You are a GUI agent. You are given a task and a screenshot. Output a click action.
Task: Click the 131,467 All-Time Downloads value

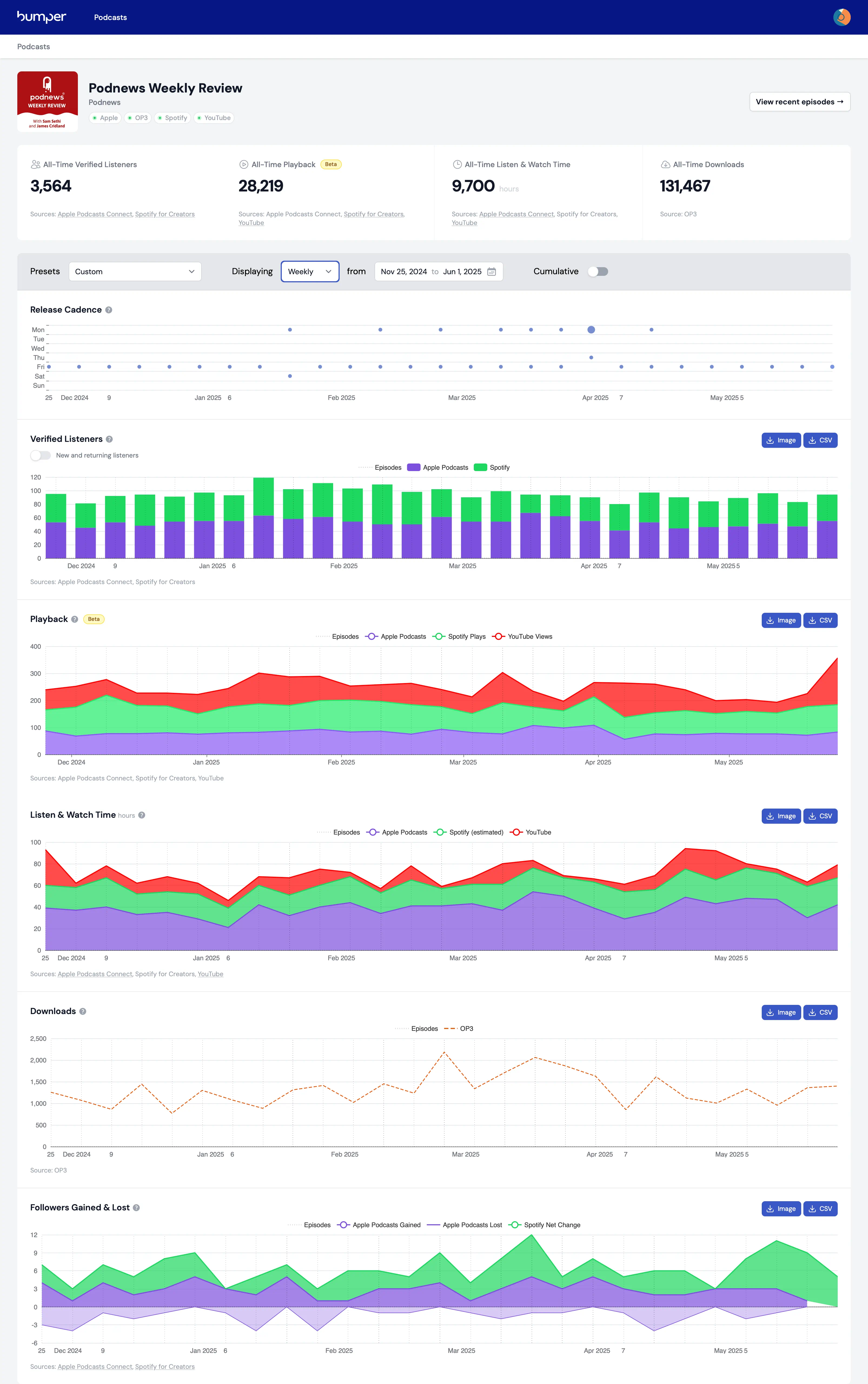point(685,186)
